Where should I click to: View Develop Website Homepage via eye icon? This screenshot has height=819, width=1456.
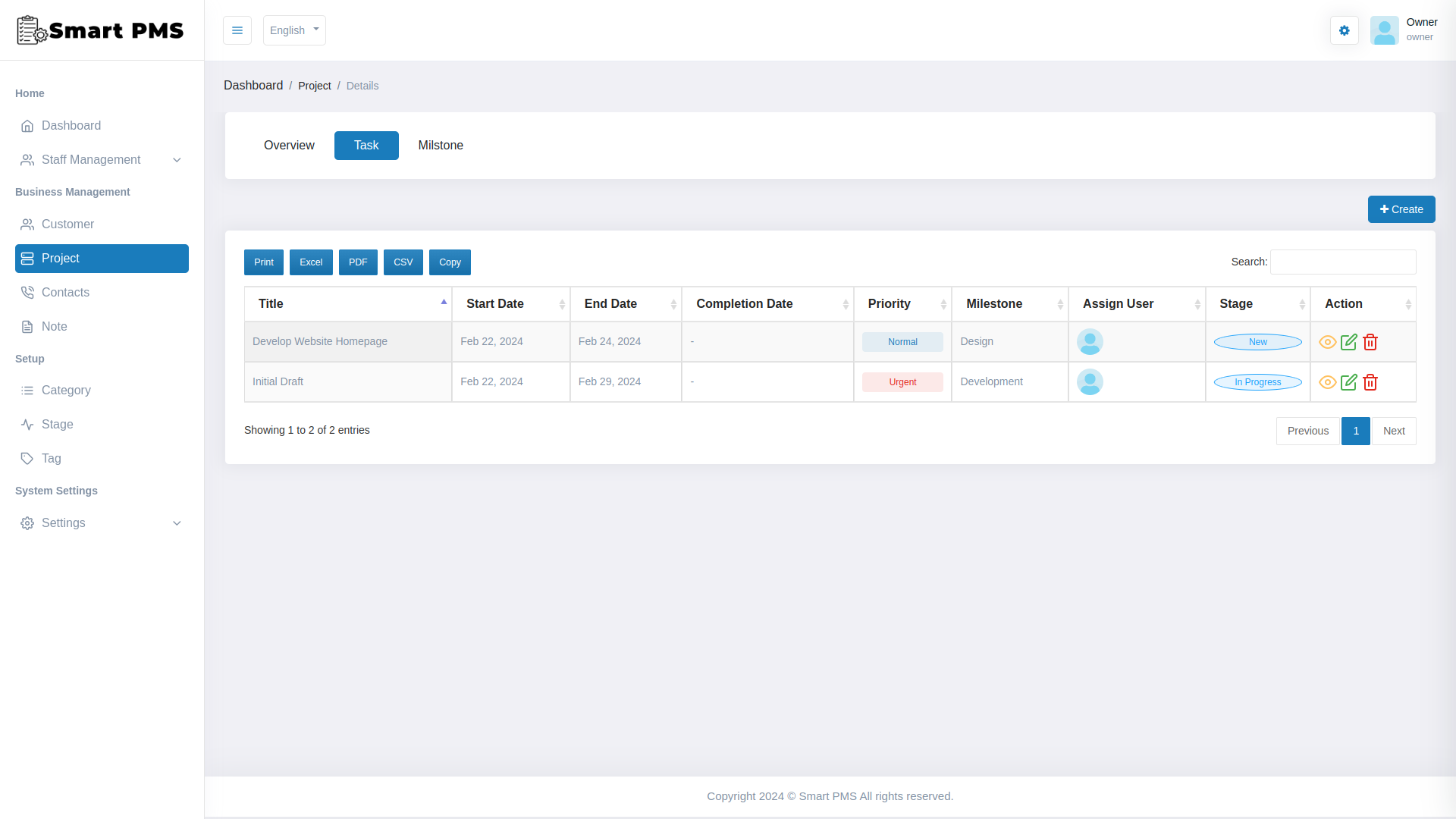[1328, 342]
